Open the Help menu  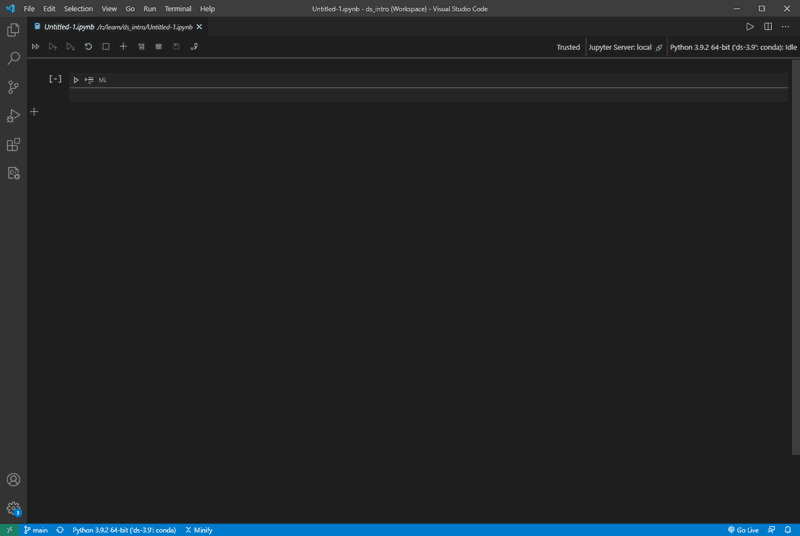pyautogui.click(x=207, y=9)
